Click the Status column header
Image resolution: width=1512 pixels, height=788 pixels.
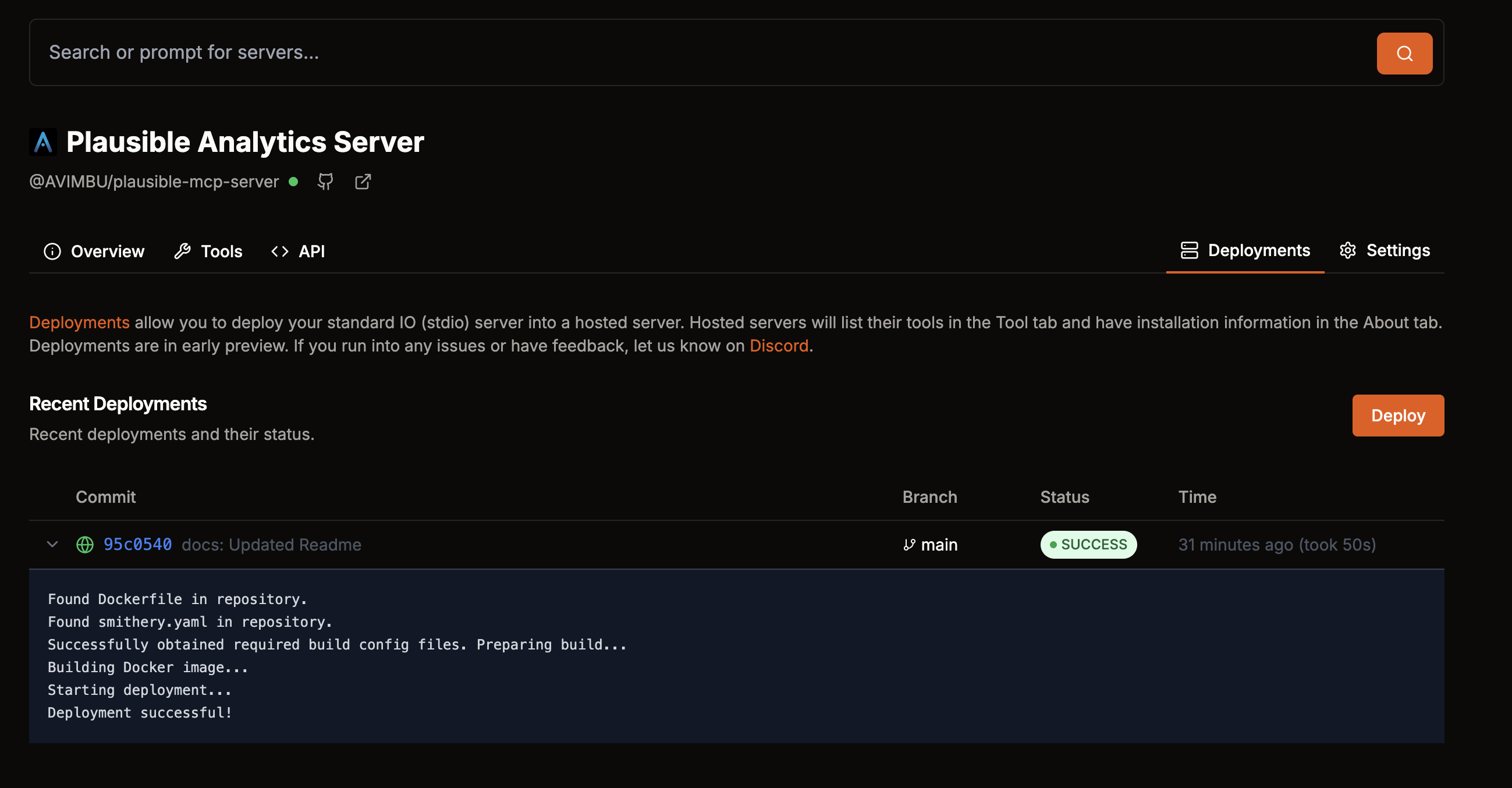click(x=1064, y=498)
